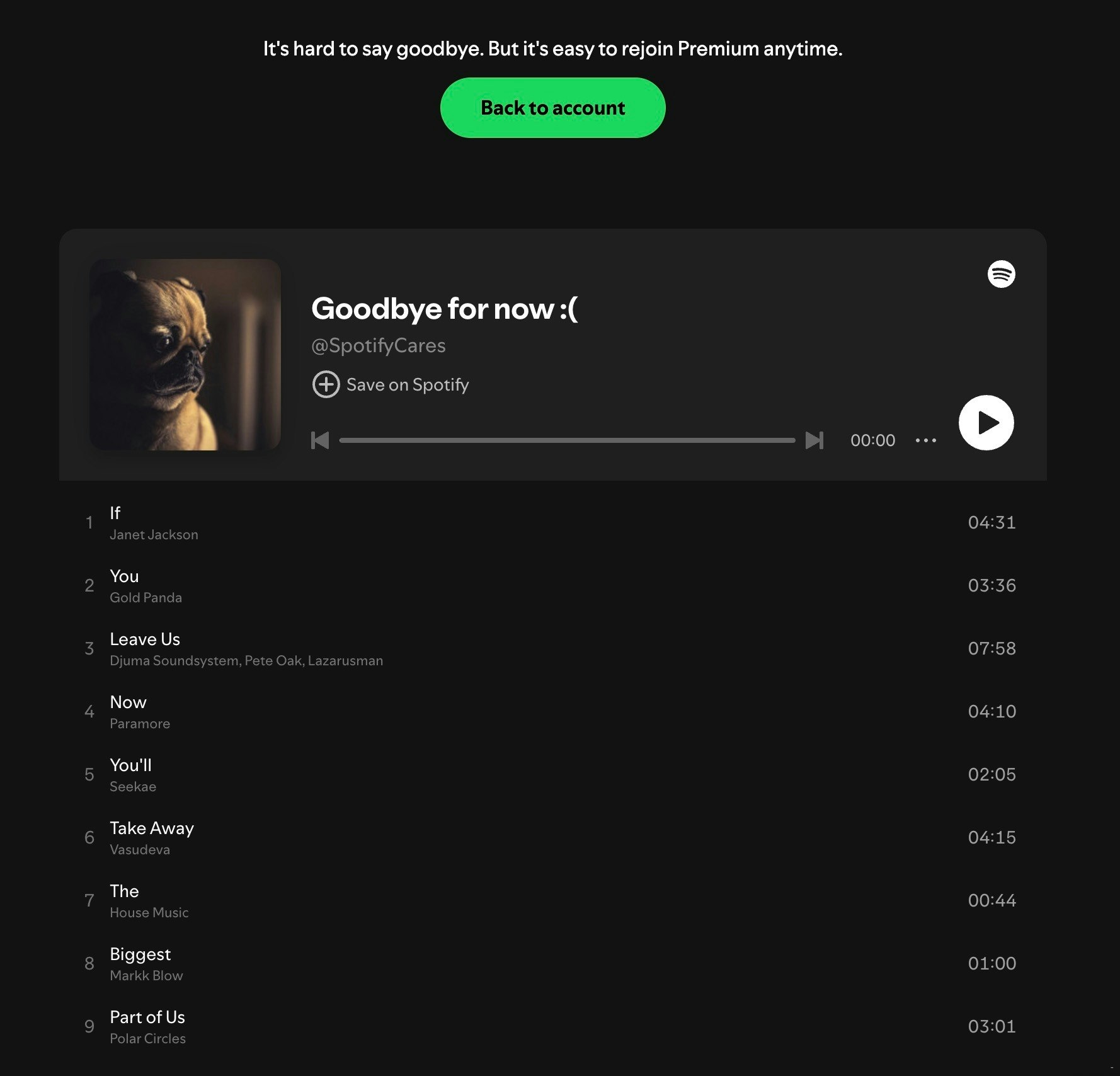Open the three-dot more options menu
The height and width of the screenshot is (1076, 1120).
925,440
